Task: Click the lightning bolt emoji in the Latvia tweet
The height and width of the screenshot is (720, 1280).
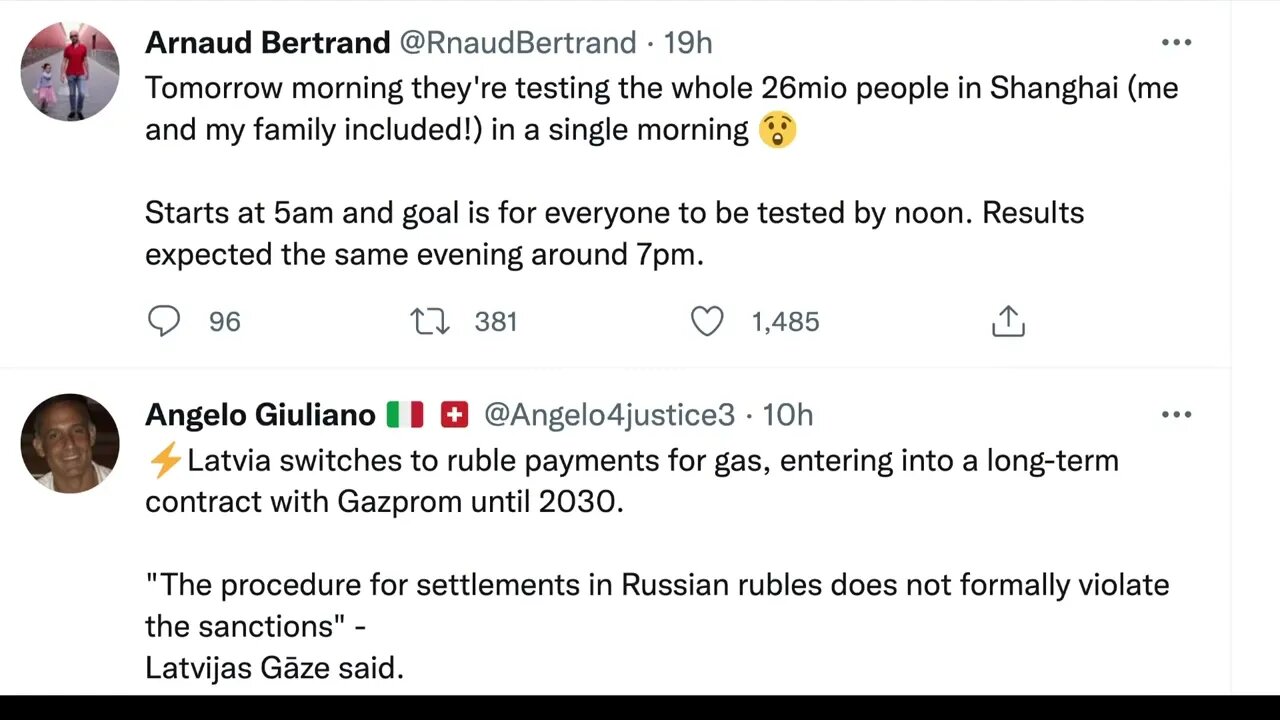Action: (x=163, y=461)
